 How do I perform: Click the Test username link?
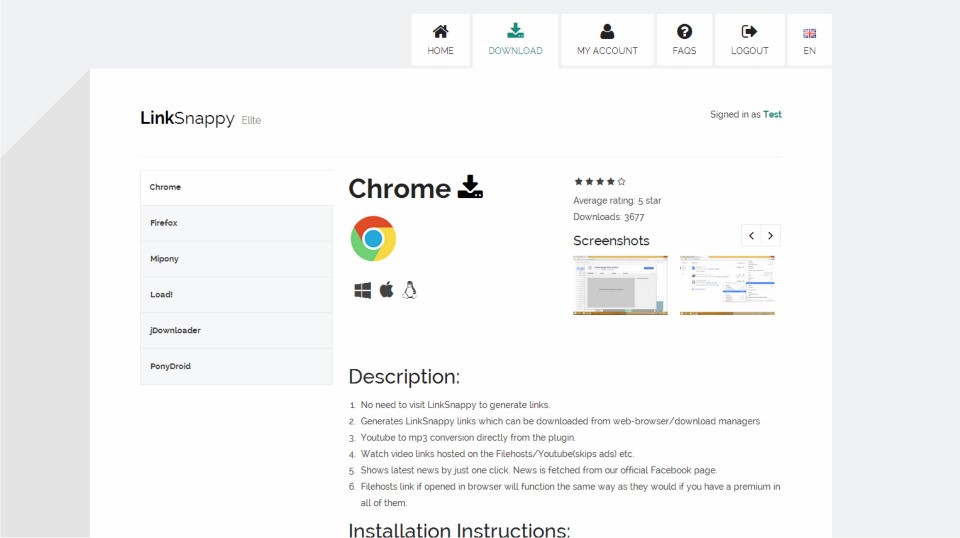click(772, 115)
